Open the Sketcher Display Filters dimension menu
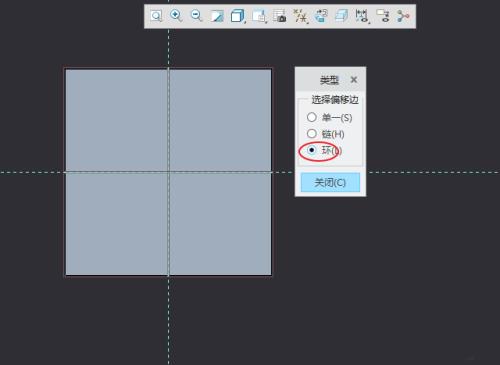Screen dimensions: 500x365 pyautogui.click(x=362, y=16)
